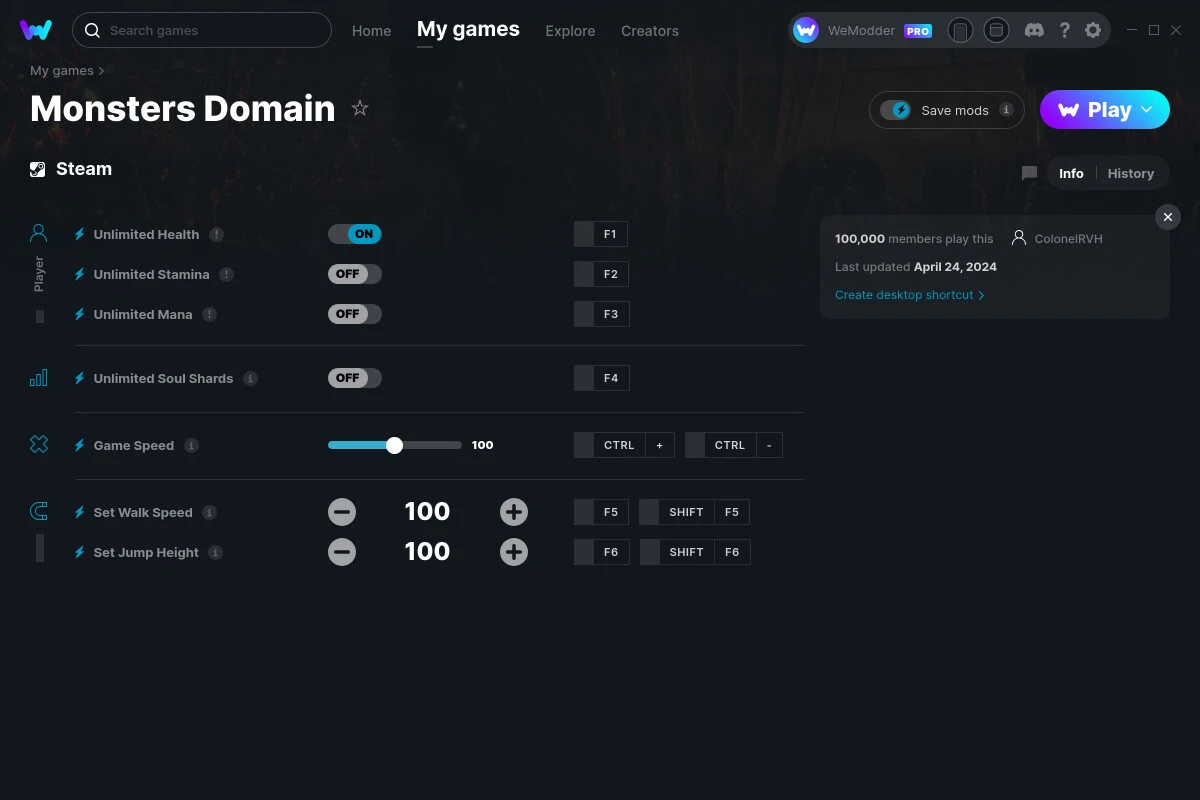Switch to the History tab
The image size is (1200, 800).
pos(1130,173)
